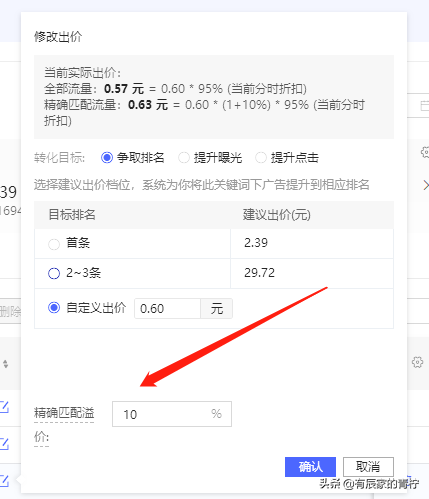Click the 精确匹配溢价 percentage input field
429x499 pixels.
tap(172, 414)
